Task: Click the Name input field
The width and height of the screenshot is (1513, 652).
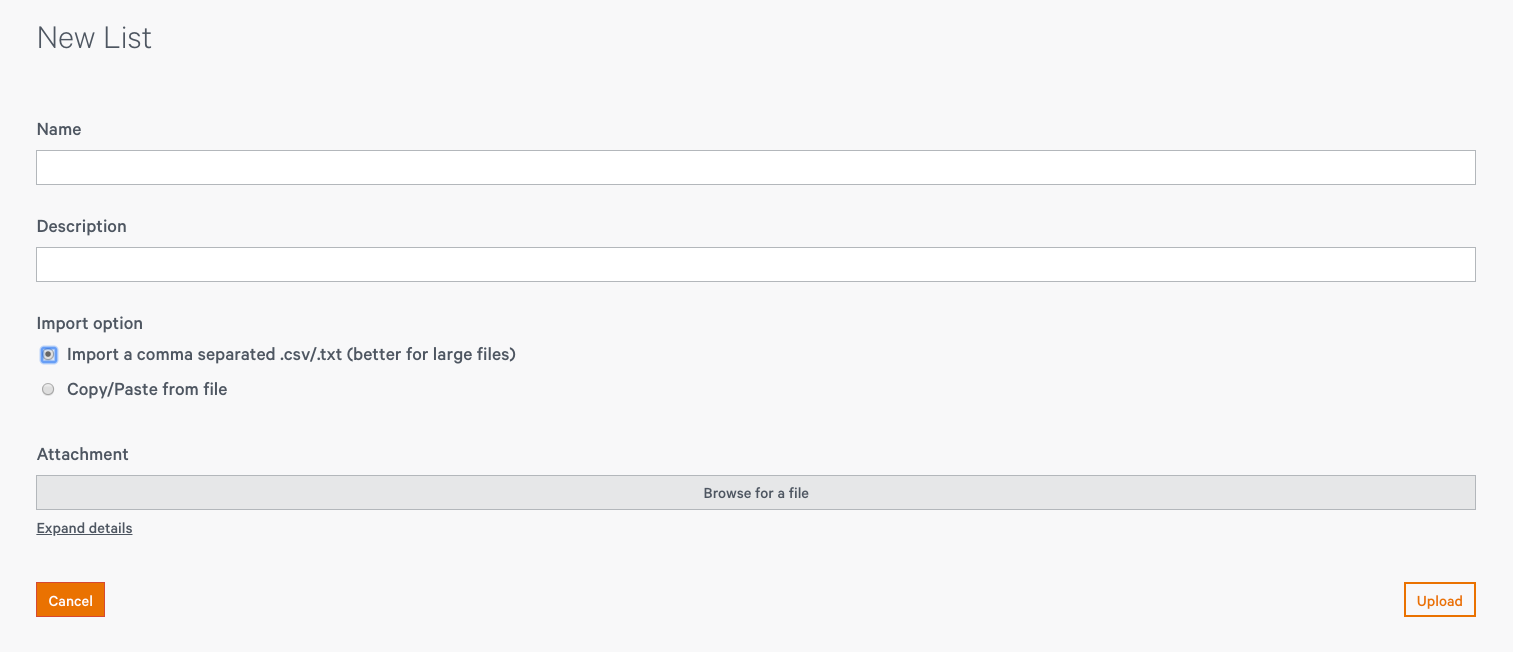Action: [x=756, y=168]
